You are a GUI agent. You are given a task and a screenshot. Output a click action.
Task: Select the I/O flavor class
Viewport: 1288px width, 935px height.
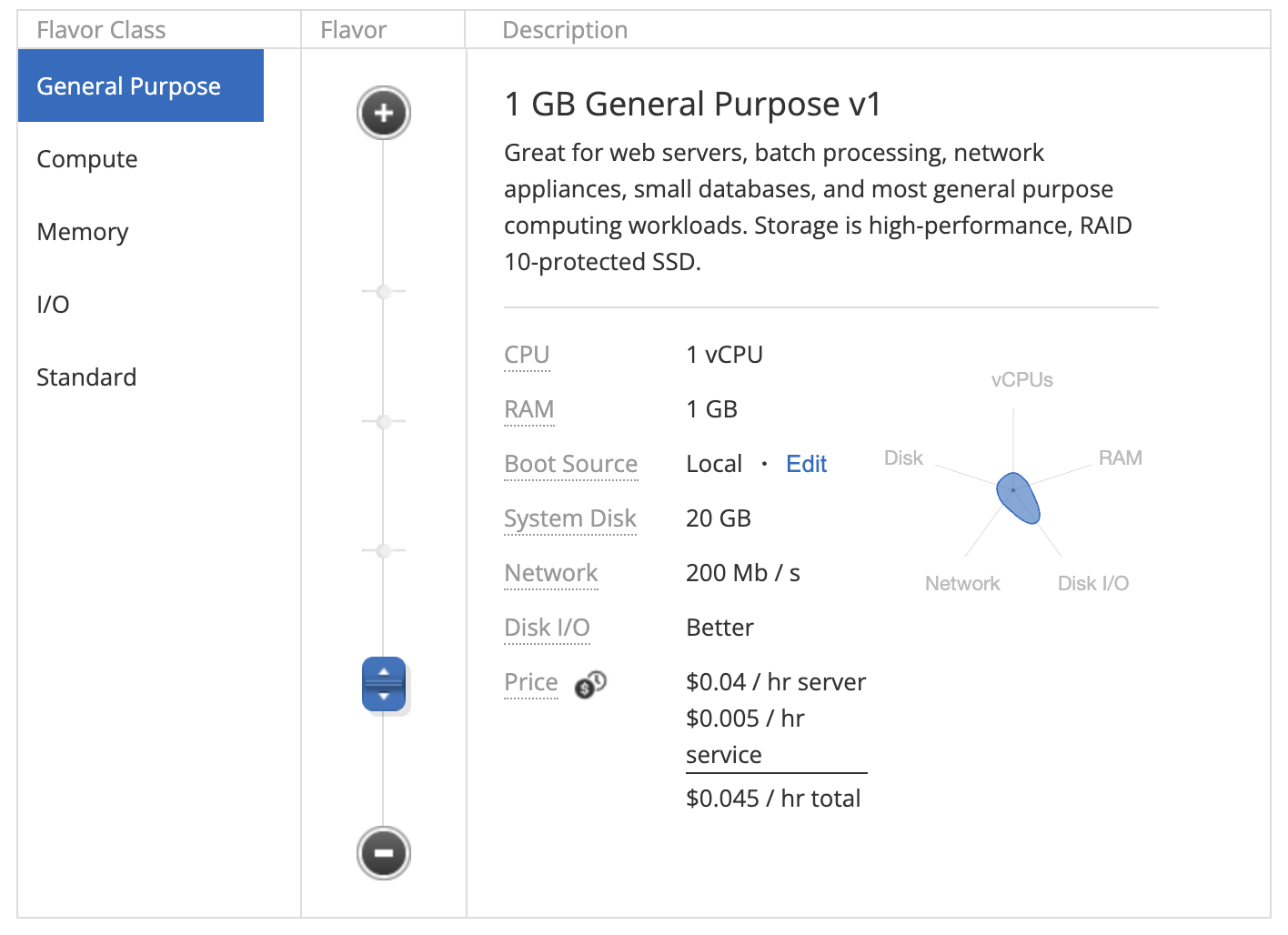pos(52,305)
